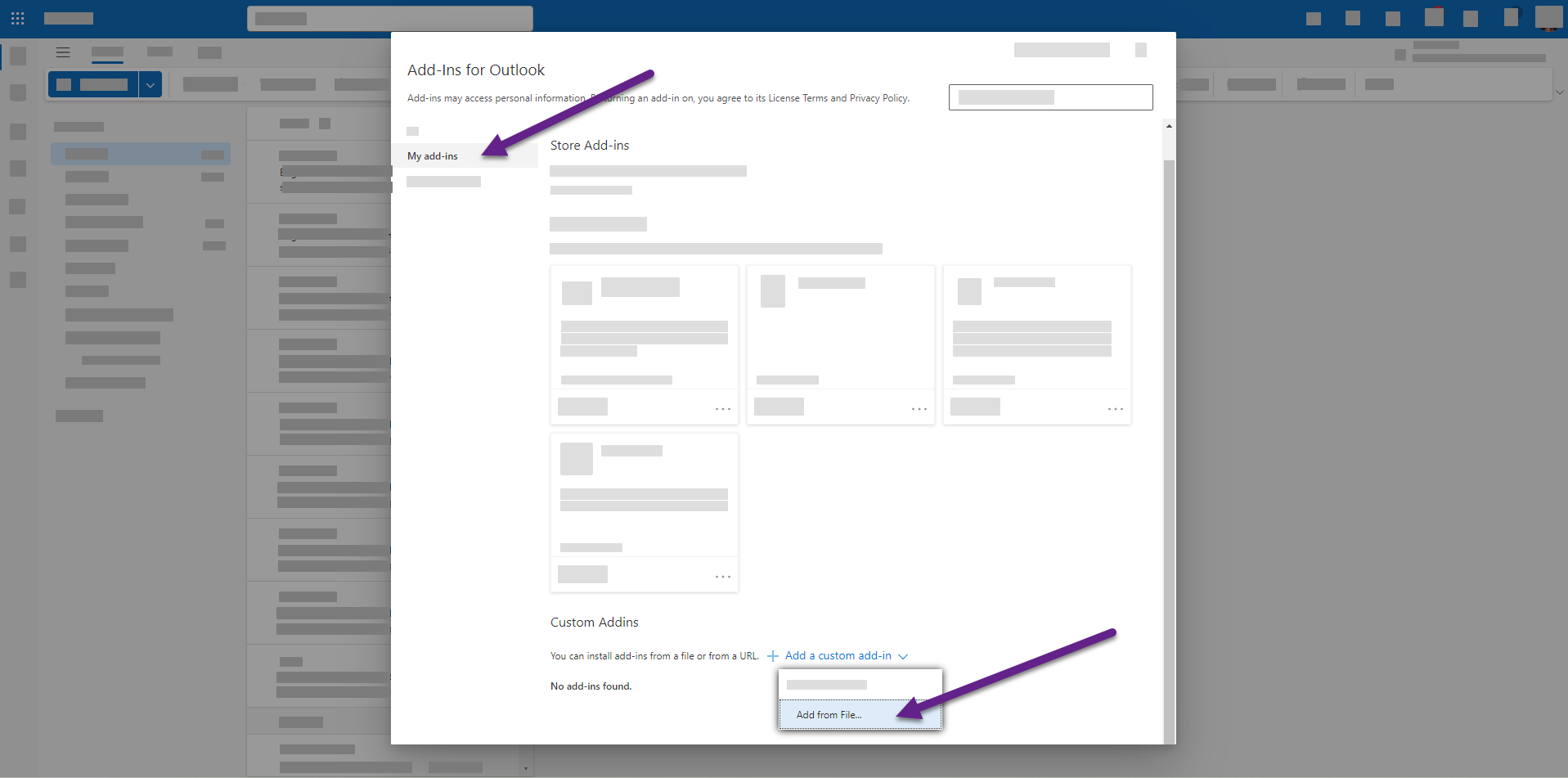The height and width of the screenshot is (778, 1568).
Task: Toggle the hamburger navigation pane icon
Action: coord(63,52)
